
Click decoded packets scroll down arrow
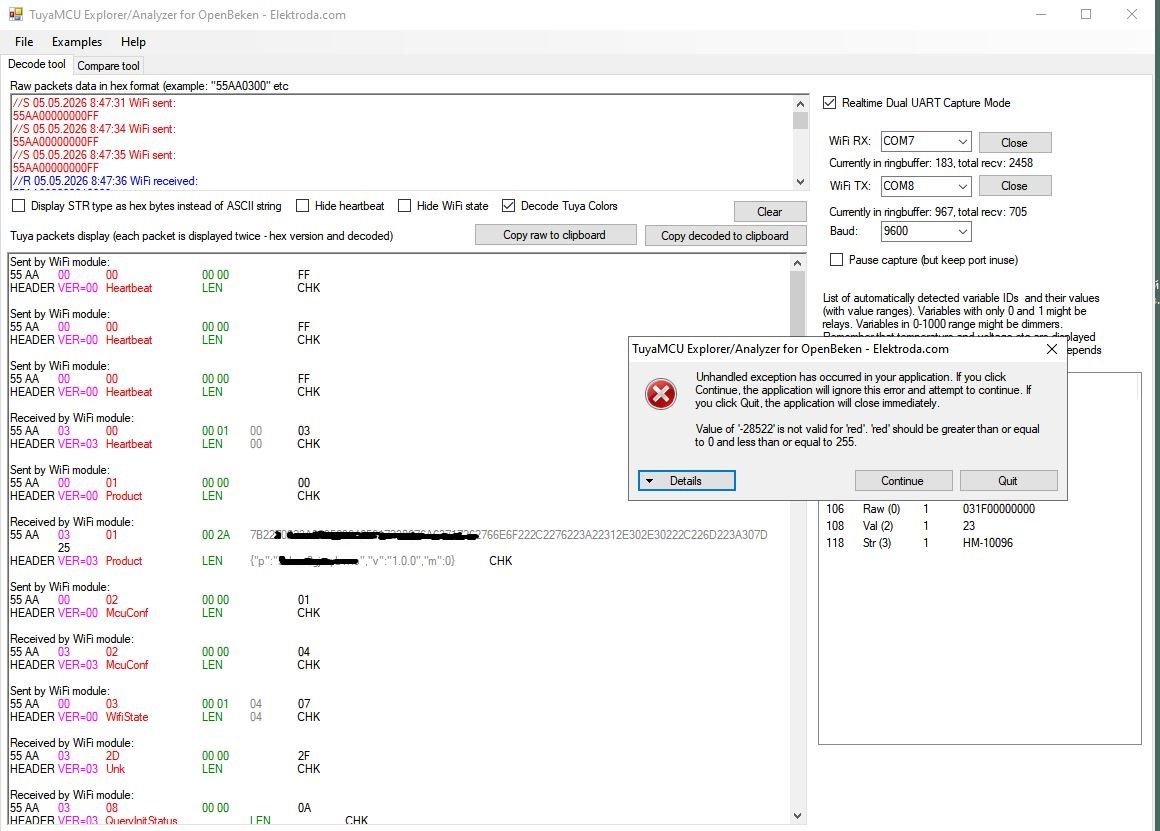(x=798, y=816)
